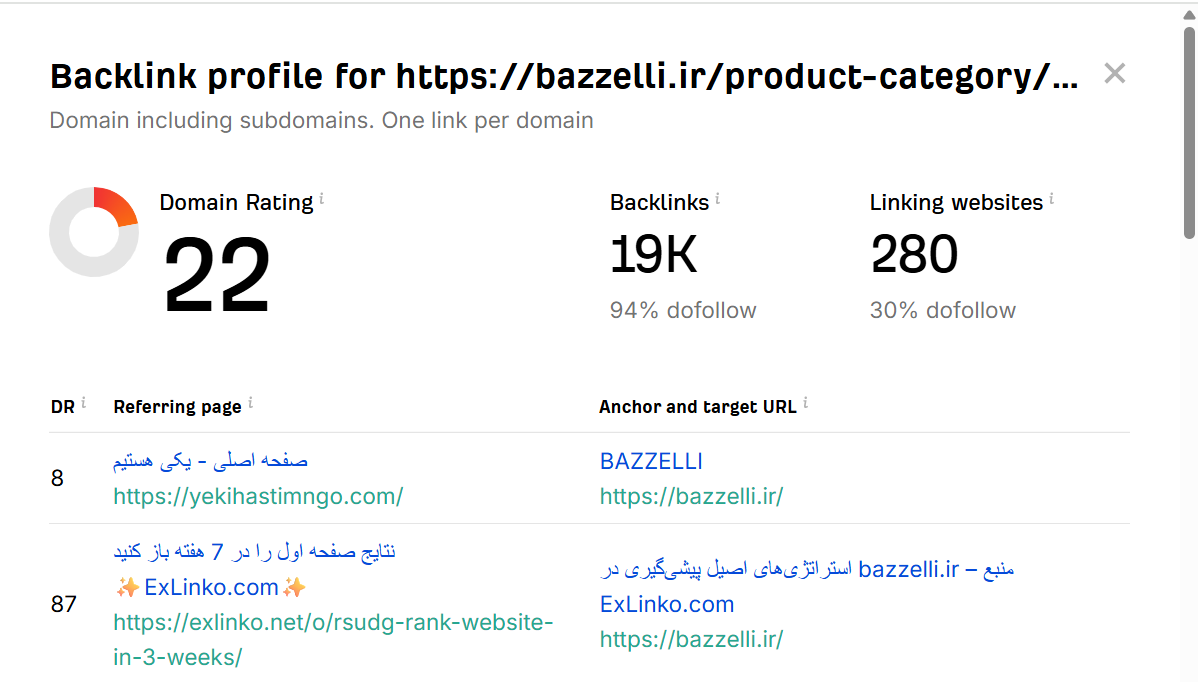Click the Domain Rating donut chart
This screenshot has height=682, width=1198.
pos(94,232)
